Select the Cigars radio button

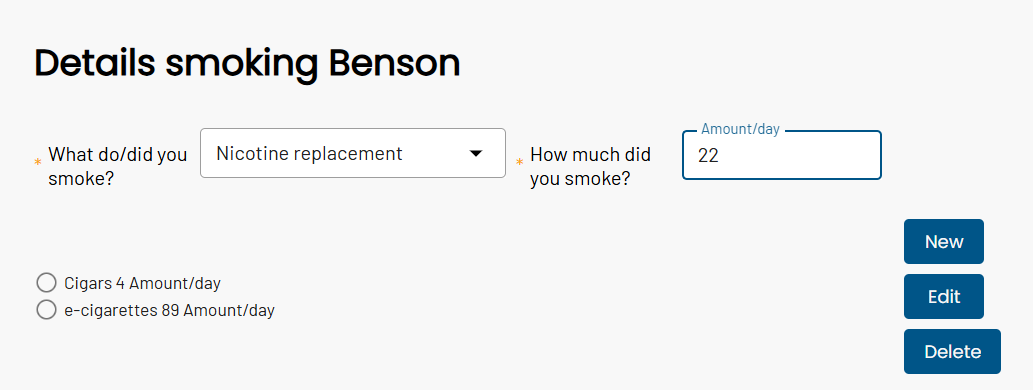point(46,283)
